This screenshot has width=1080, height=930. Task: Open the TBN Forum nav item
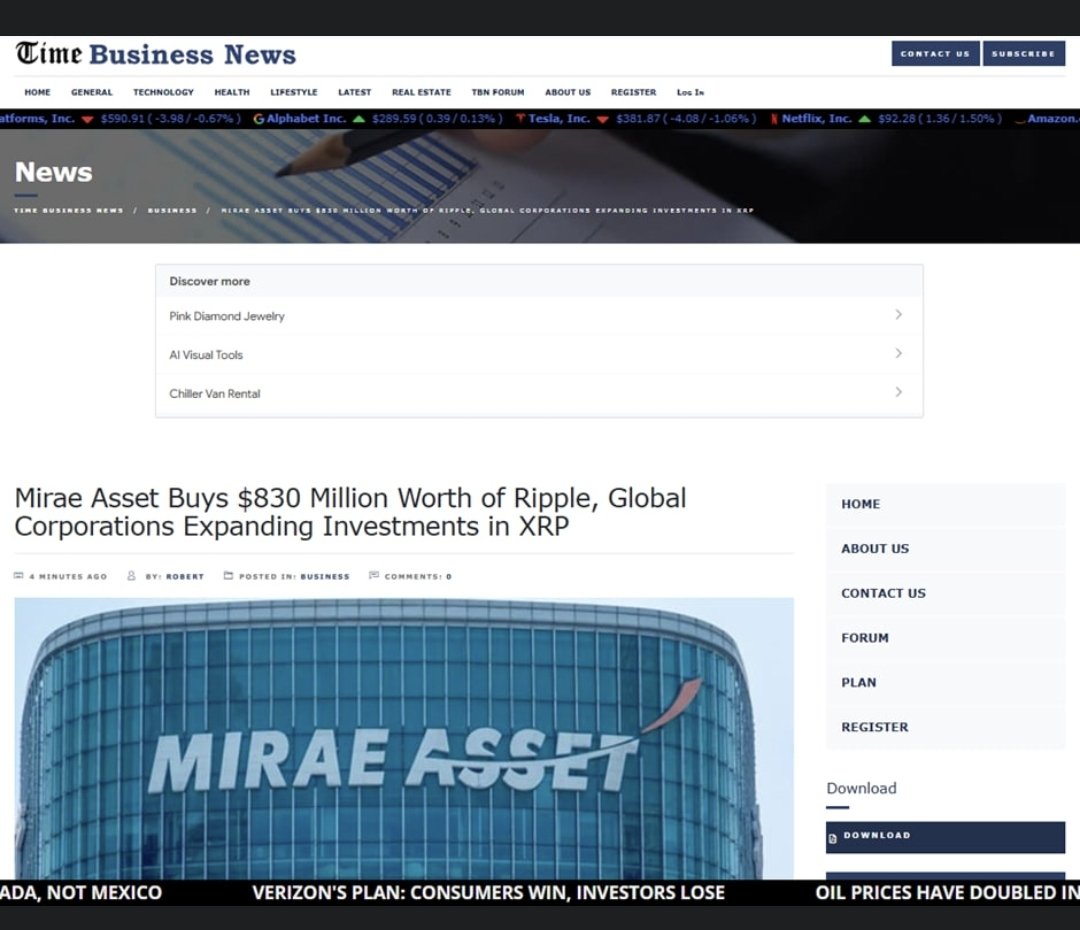click(498, 92)
